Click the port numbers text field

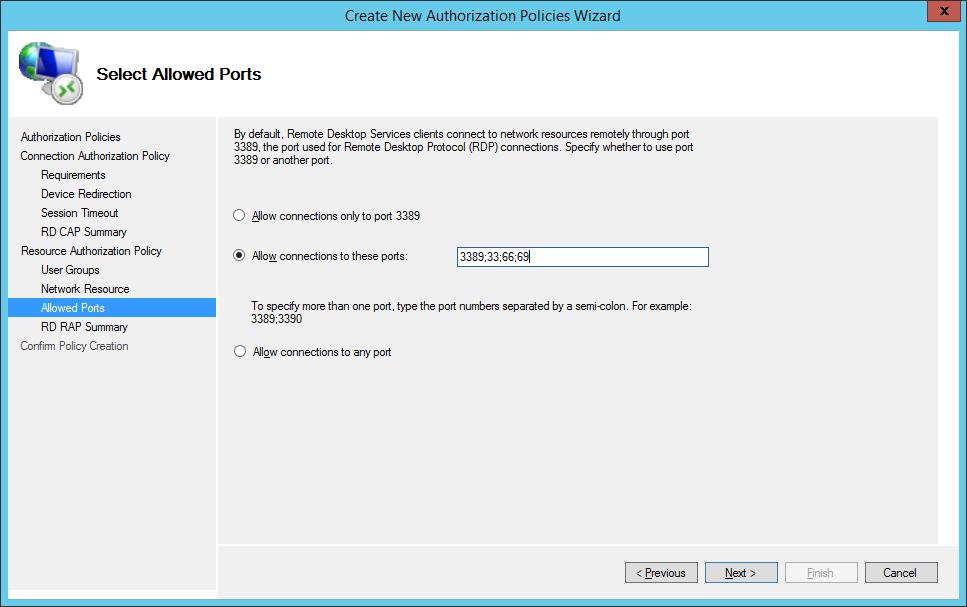[x=582, y=257]
